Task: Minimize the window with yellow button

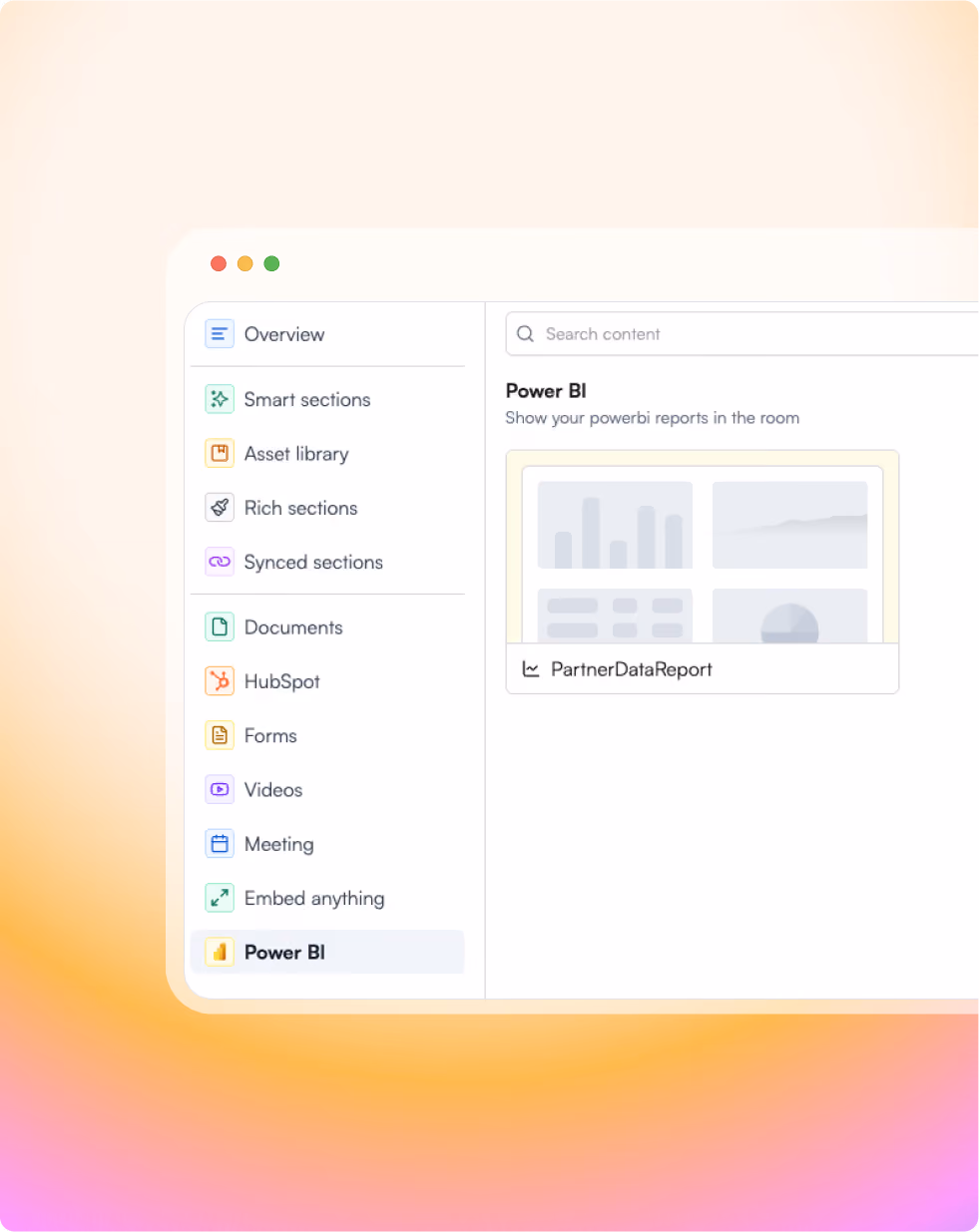Action: click(x=245, y=263)
